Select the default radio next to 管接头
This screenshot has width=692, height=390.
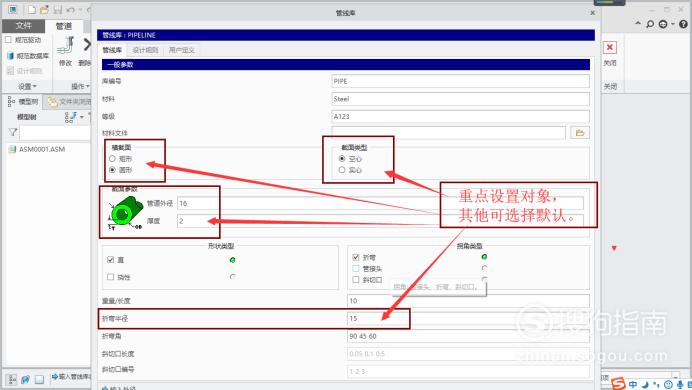(484, 268)
